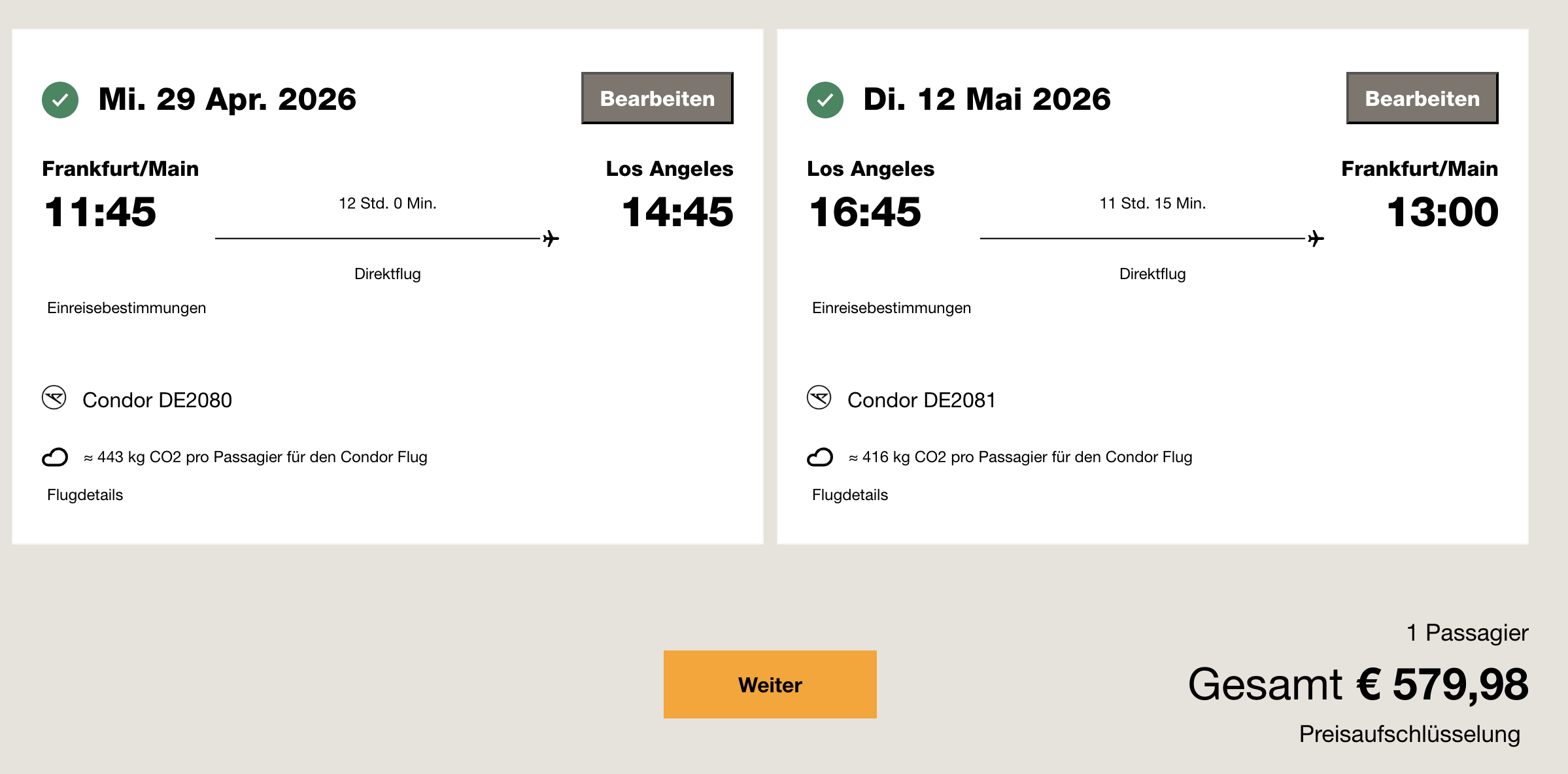Click the Condor DE2081 flight number text

point(921,400)
